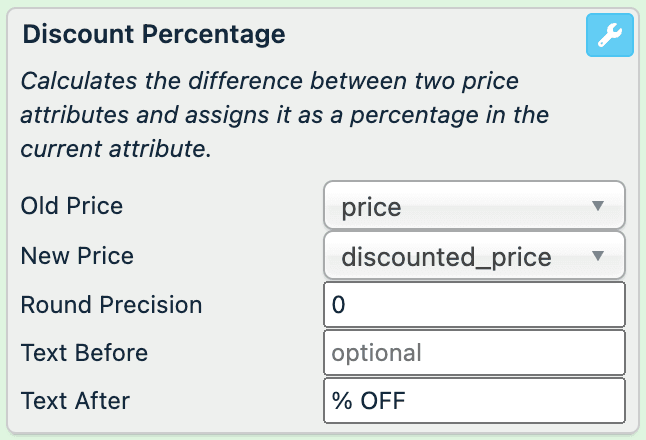This screenshot has height=440, width=646.
Task: Click the Round Precision label
Action: pyautogui.click(x=111, y=304)
